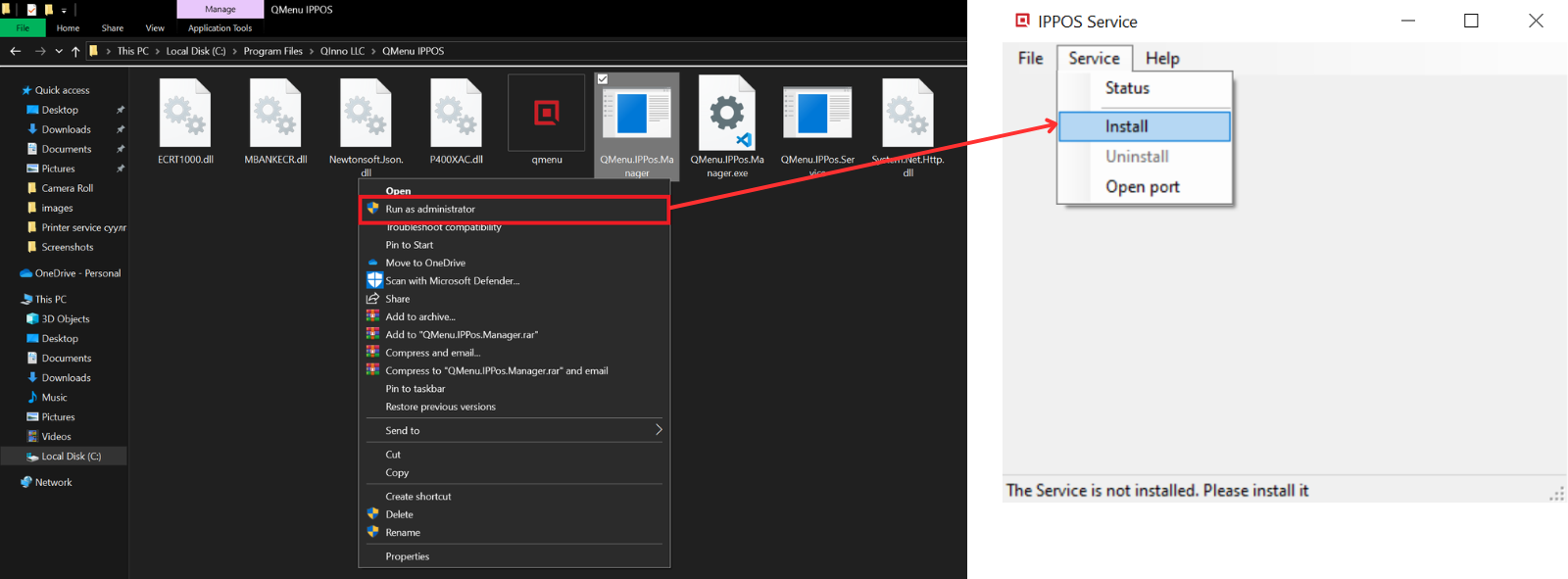Click the QMenu.IPPos.Service file icon
This screenshot has height=579, width=1568.
tap(817, 114)
